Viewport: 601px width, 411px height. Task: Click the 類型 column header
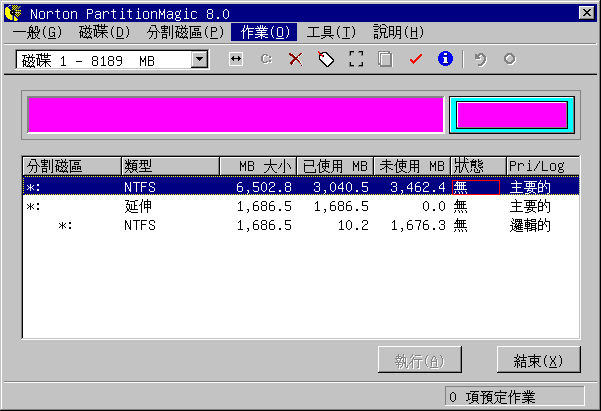170,166
